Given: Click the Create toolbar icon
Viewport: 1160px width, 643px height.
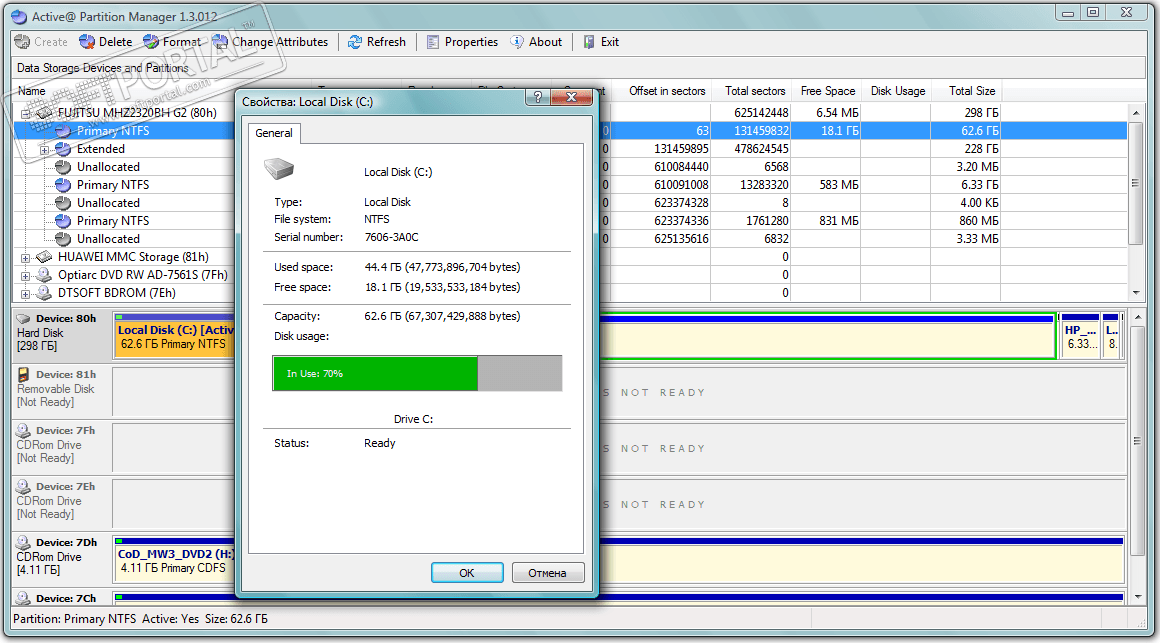Looking at the screenshot, I should pos(22,42).
